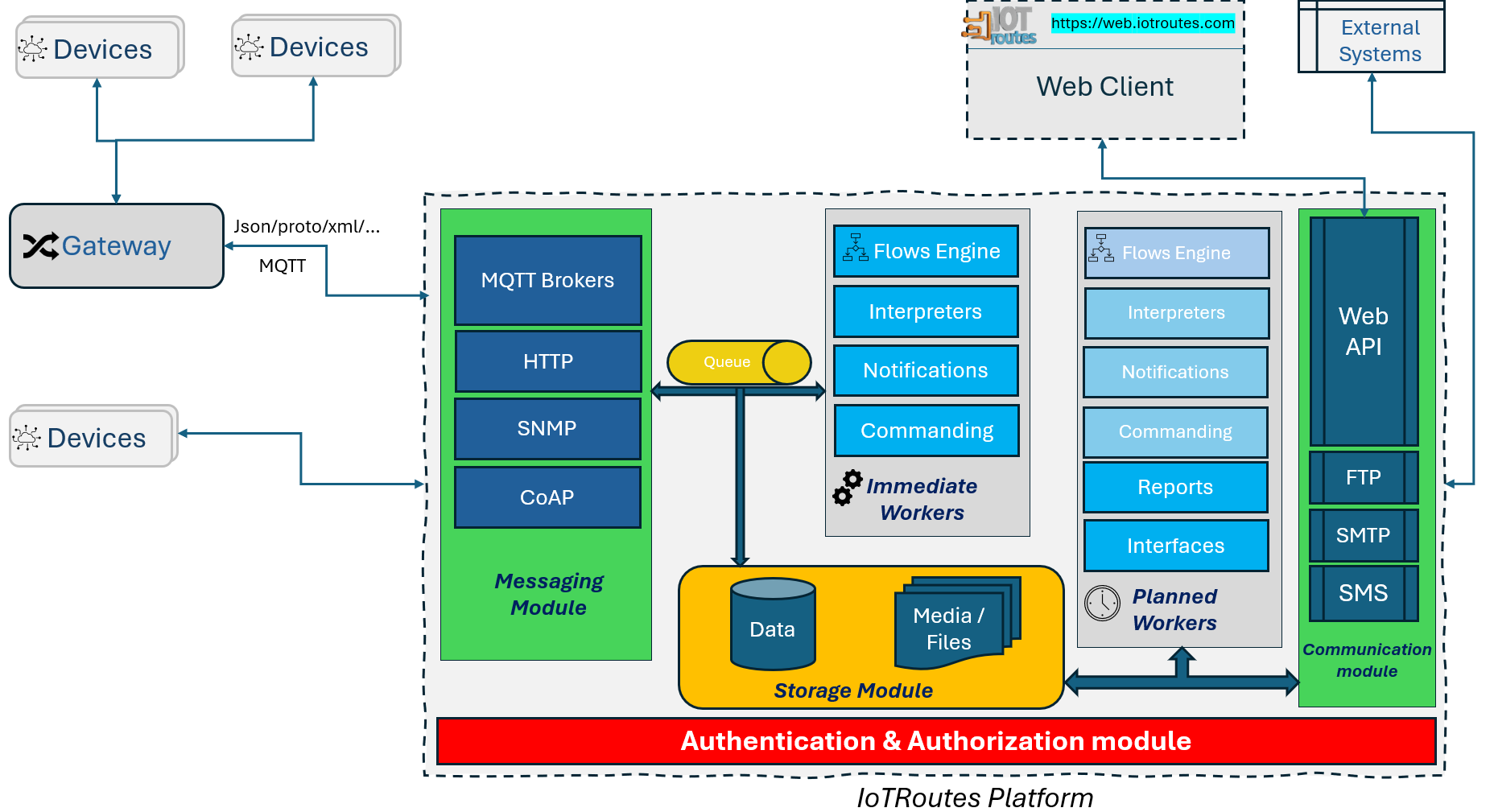Click the gears icon beside Immediate Workers

[848, 488]
